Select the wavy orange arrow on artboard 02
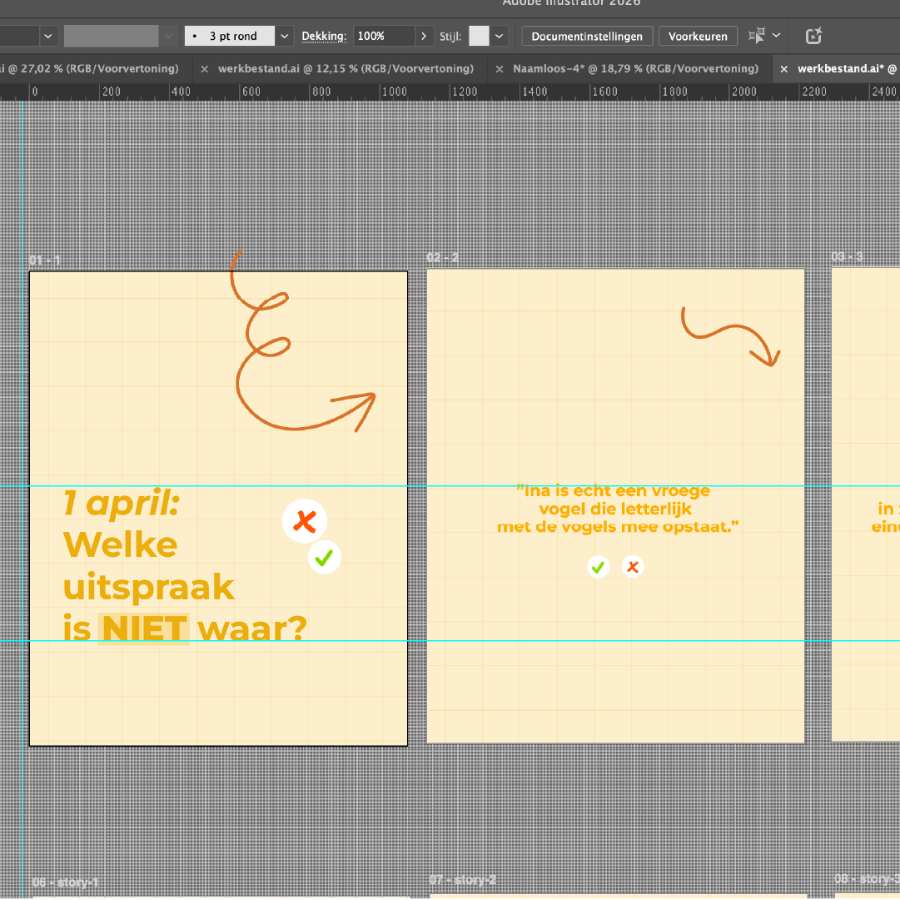The width and height of the screenshot is (900, 900). (730, 335)
